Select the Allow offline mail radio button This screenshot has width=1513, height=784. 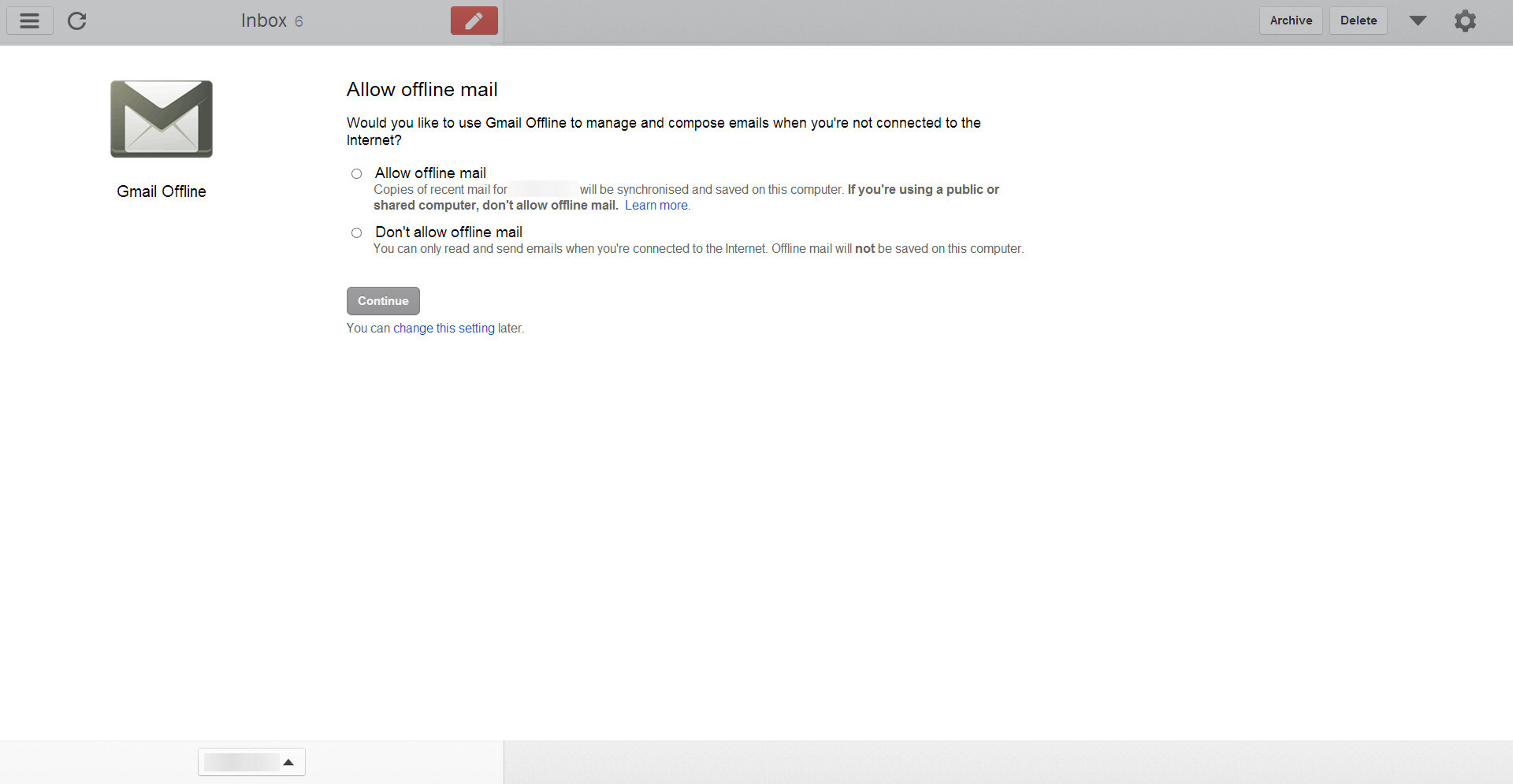357,173
